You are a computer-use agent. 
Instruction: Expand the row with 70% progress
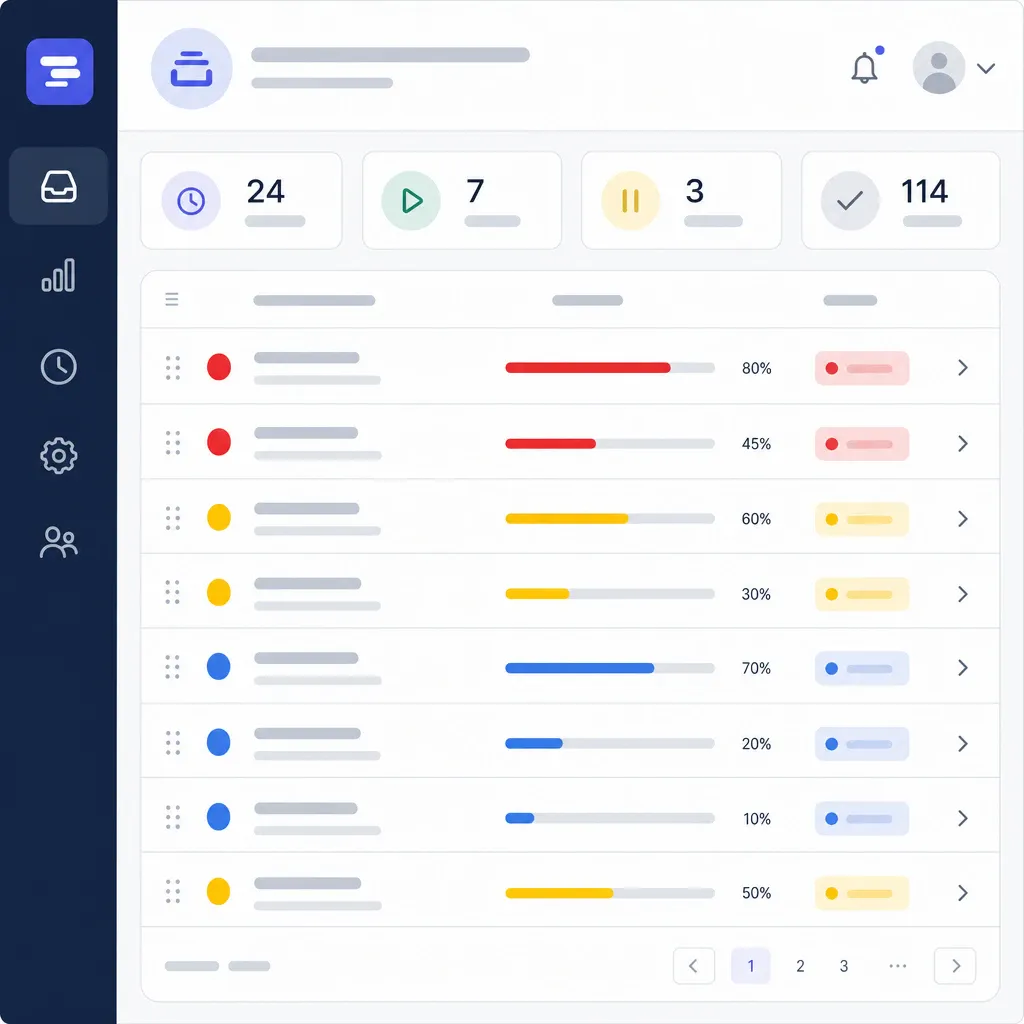point(963,667)
